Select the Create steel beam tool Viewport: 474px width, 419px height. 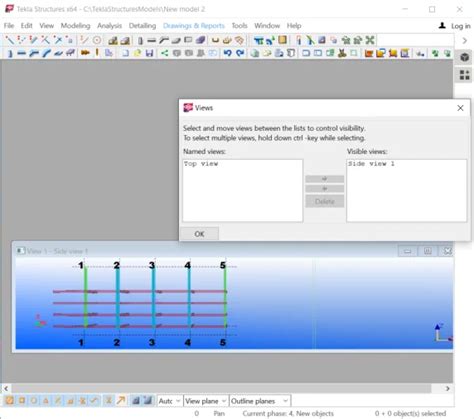[21, 53]
